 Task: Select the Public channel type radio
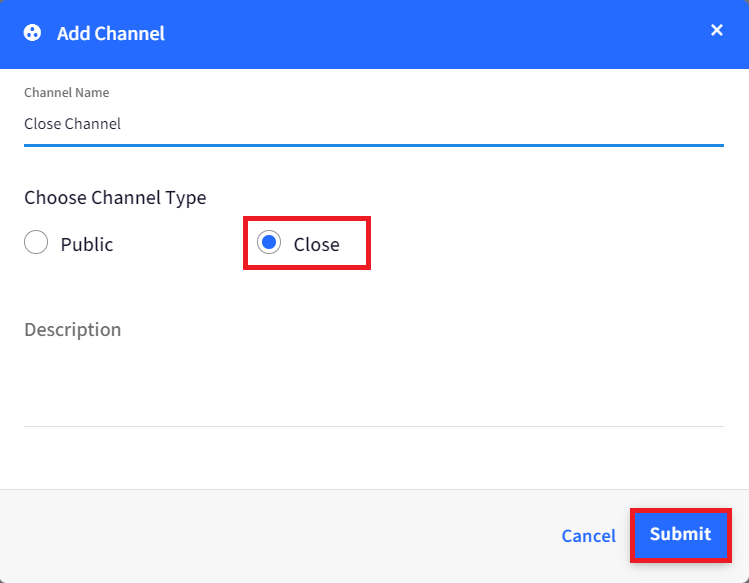[x=36, y=242]
